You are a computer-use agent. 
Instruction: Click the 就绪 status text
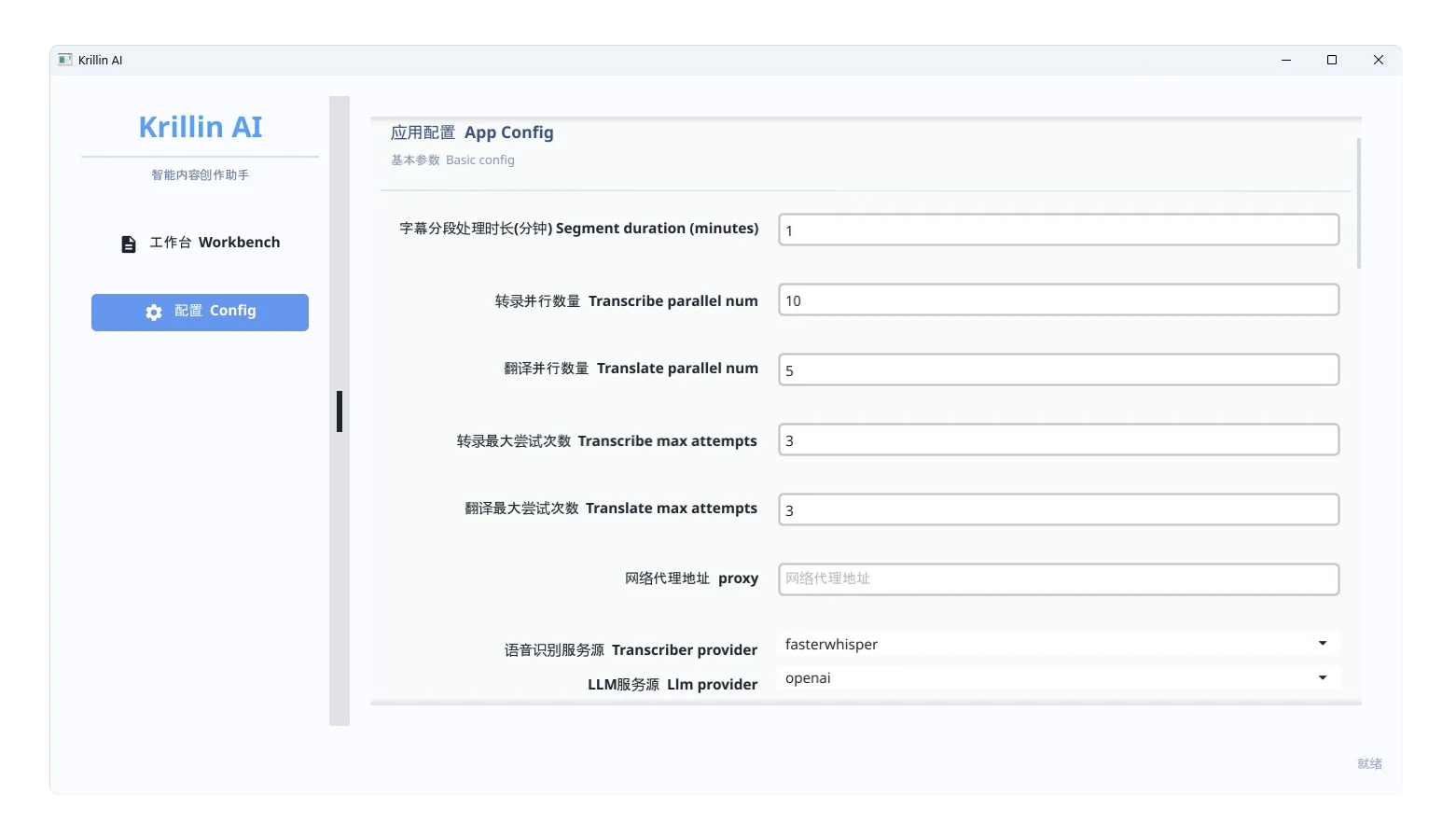[1368, 764]
